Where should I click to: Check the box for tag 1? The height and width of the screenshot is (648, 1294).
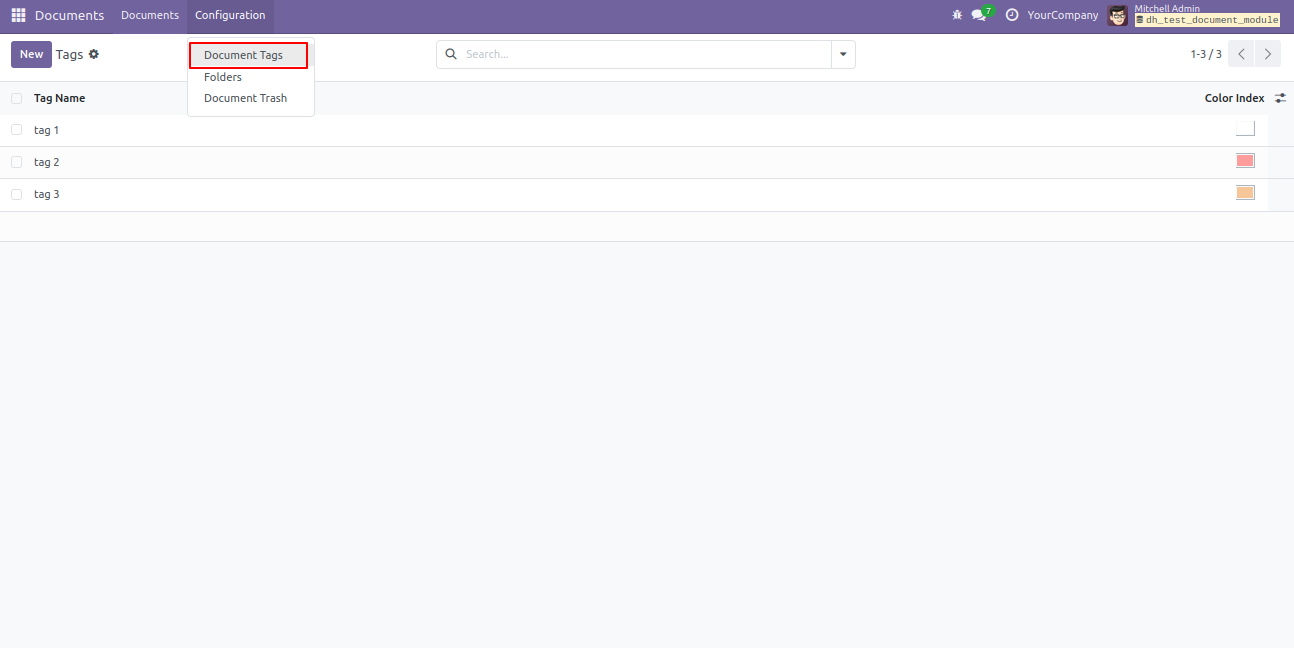(17, 130)
